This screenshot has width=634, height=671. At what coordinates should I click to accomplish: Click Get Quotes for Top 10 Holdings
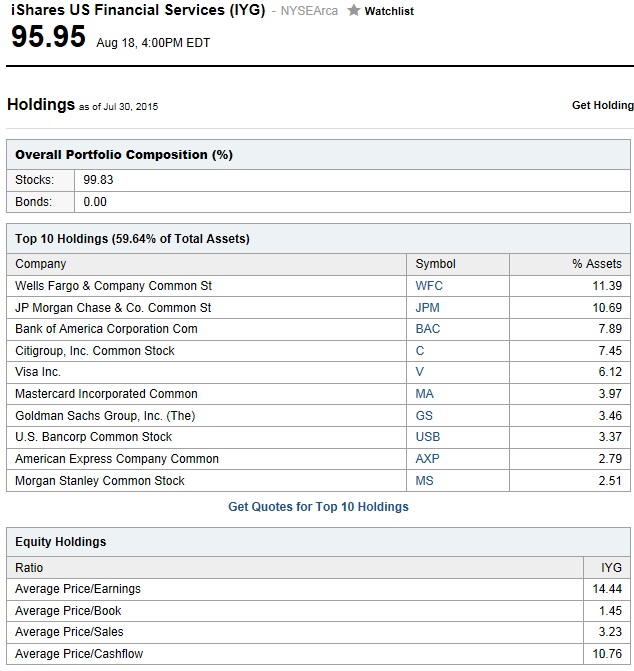tap(318, 507)
